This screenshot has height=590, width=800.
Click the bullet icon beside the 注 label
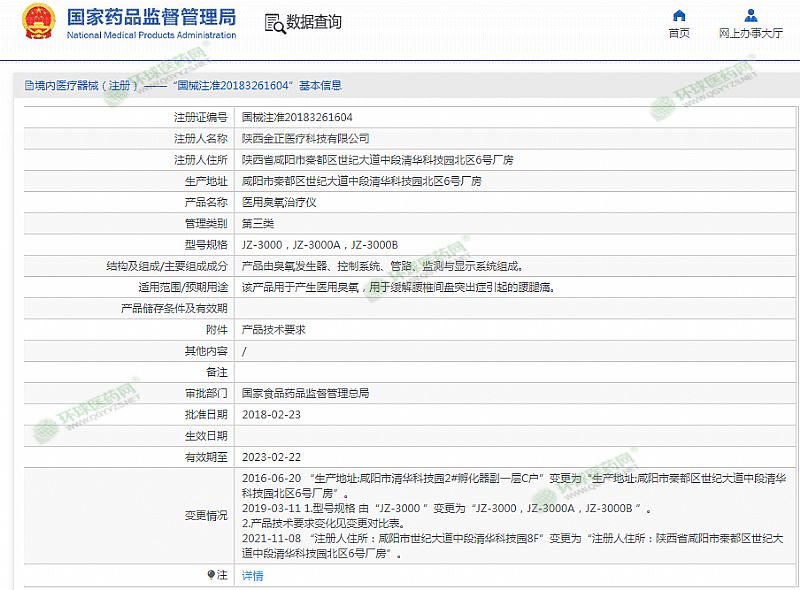[x=211, y=575]
